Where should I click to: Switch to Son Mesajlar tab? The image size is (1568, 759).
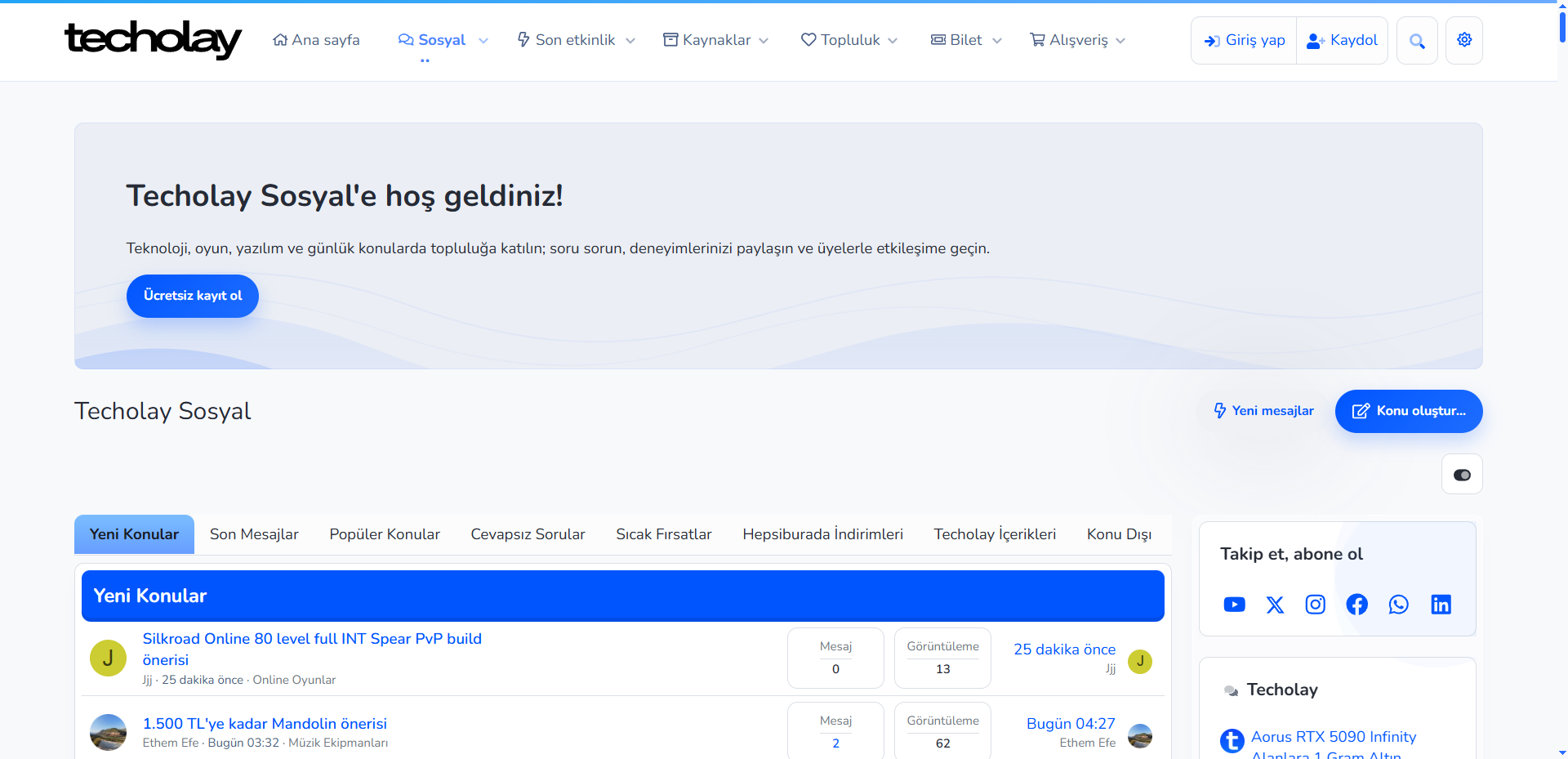tap(254, 534)
